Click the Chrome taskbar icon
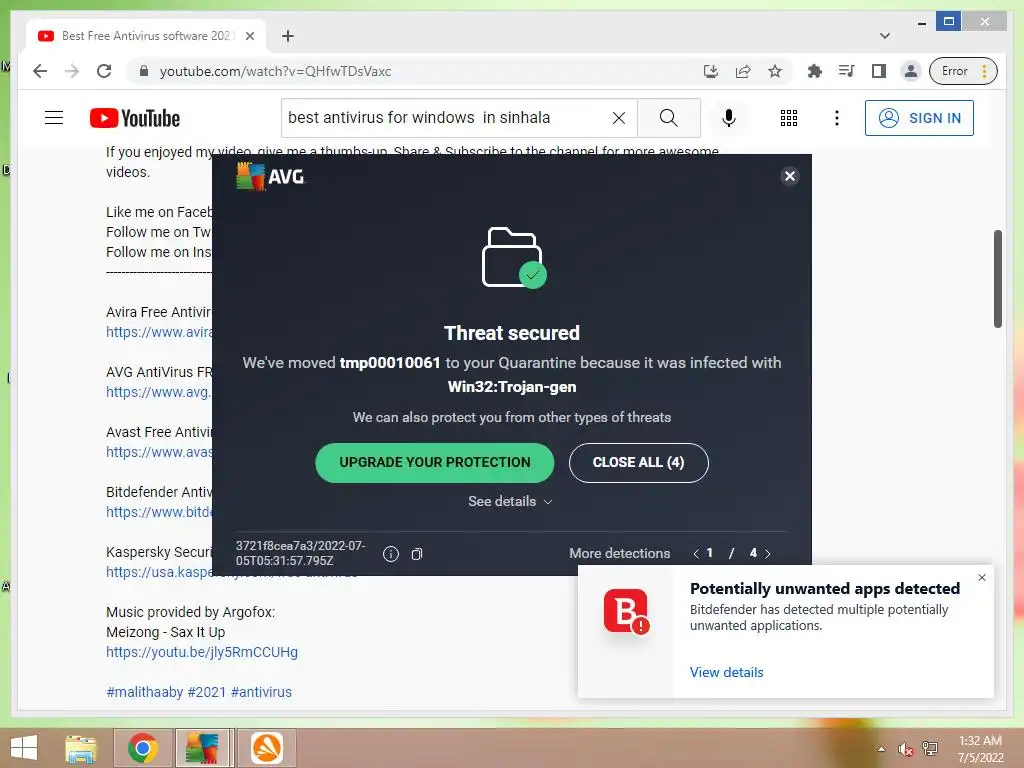1024x768 pixels. [x=143, y=748]
